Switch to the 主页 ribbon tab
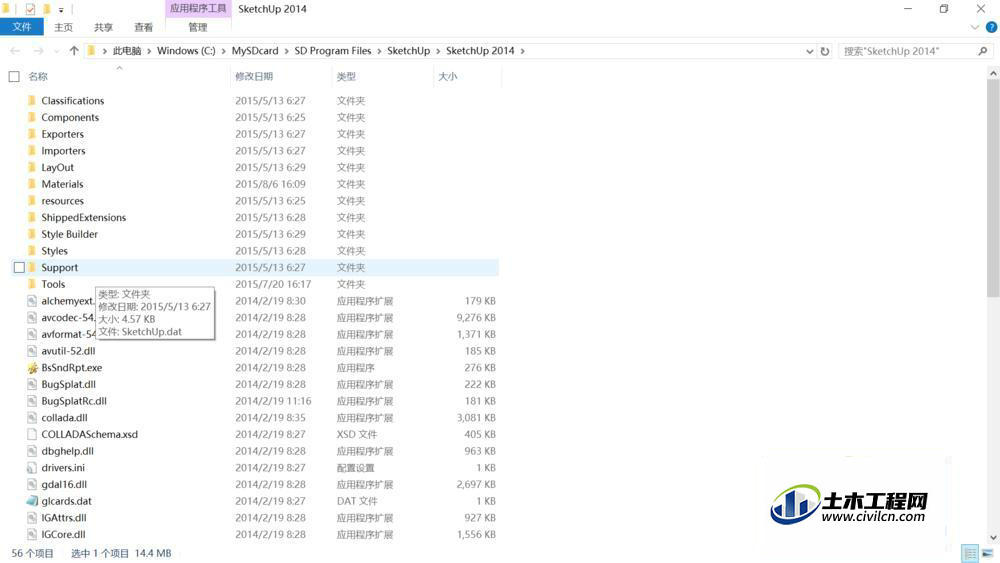The width and height of the screenshot is (1000, 563). click(63, 27)
